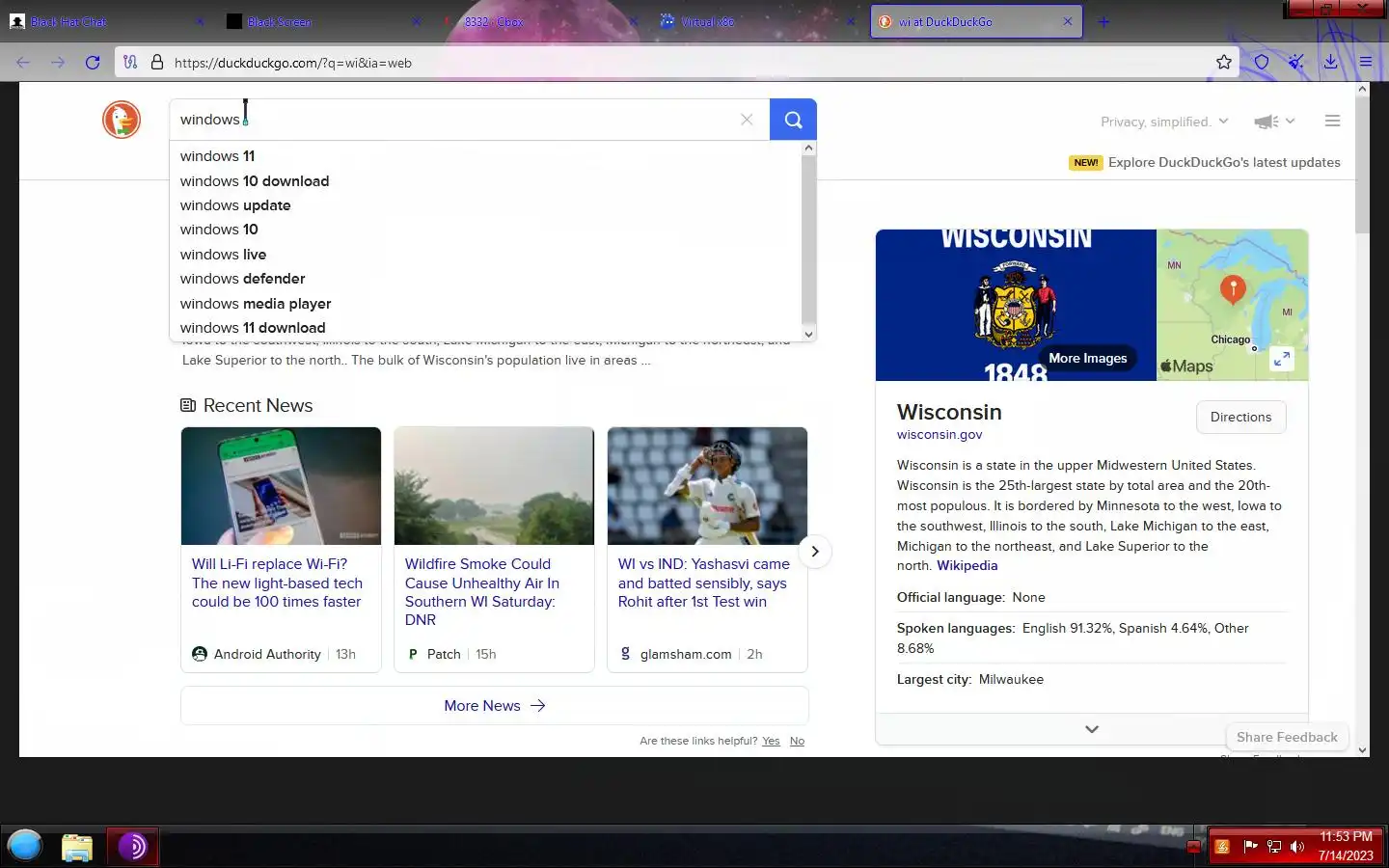
Task: Open the Li-Fi replace Wi-Fi article
Action: coord(277,583)
